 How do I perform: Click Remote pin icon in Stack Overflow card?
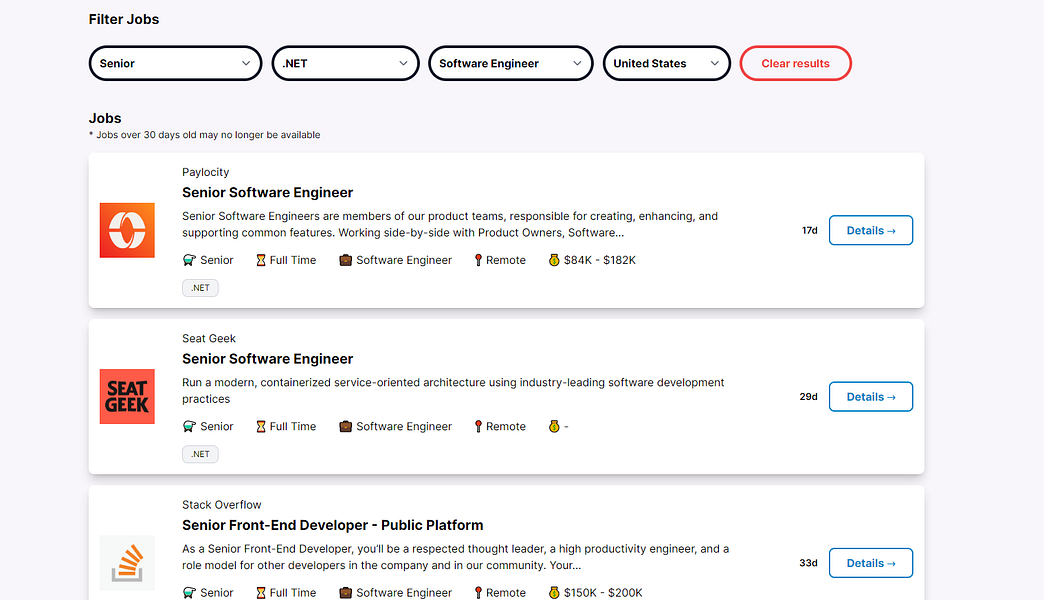(x=478, y=593)
